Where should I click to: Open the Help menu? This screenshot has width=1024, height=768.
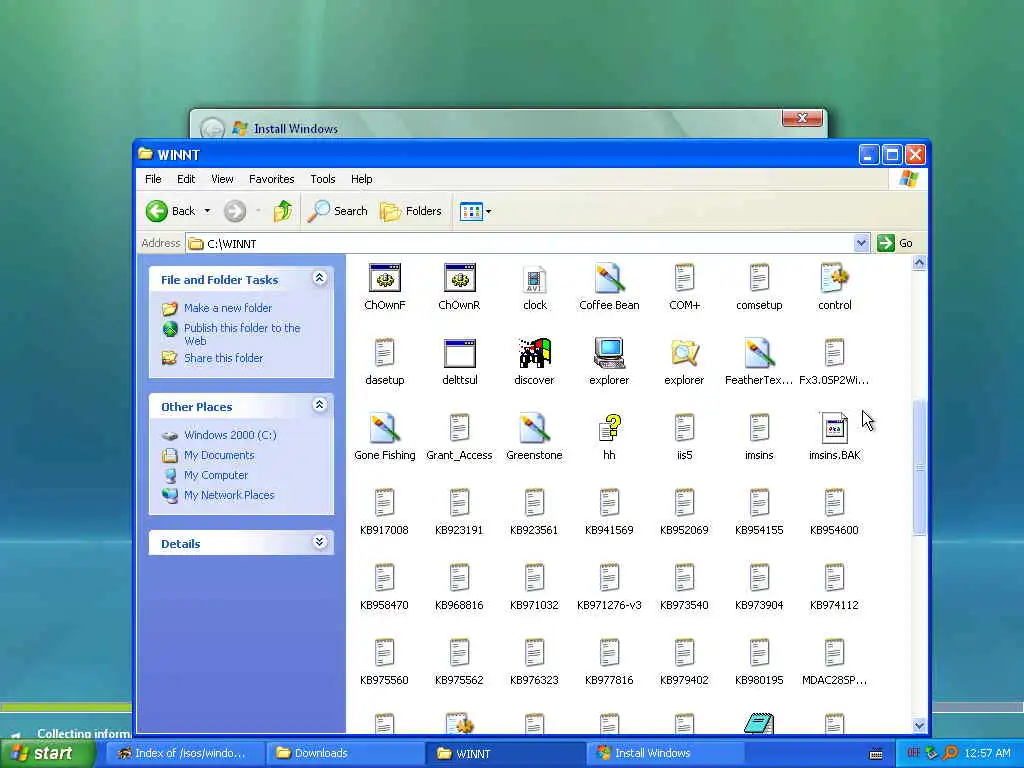361,179
